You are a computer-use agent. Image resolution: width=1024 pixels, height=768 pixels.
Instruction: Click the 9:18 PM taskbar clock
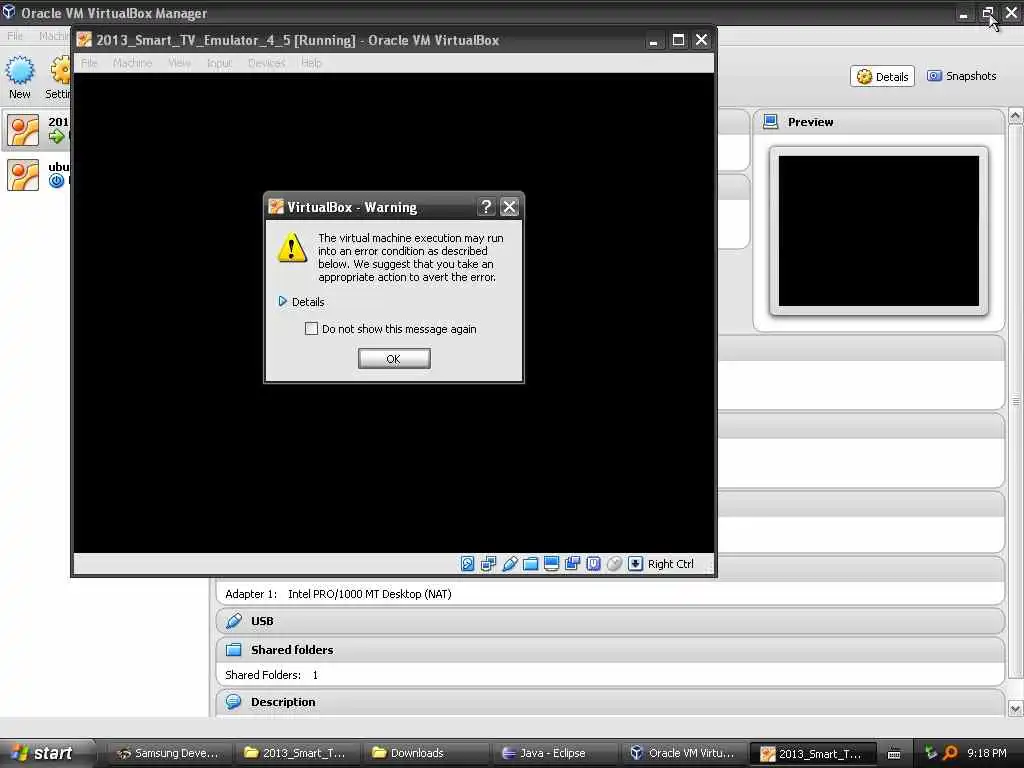(986, 753)
